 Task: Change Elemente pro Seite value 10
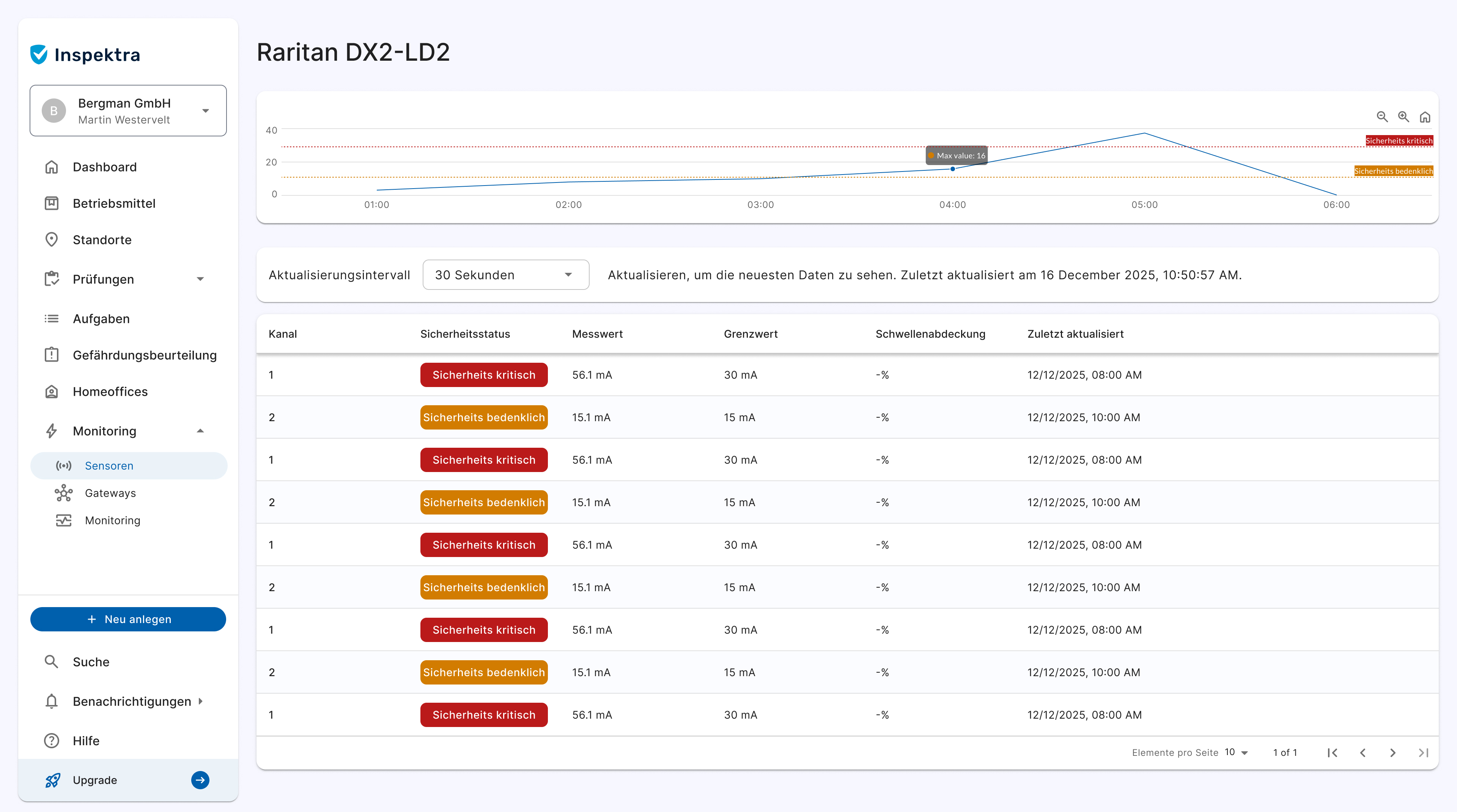[x=1236, y=753]
